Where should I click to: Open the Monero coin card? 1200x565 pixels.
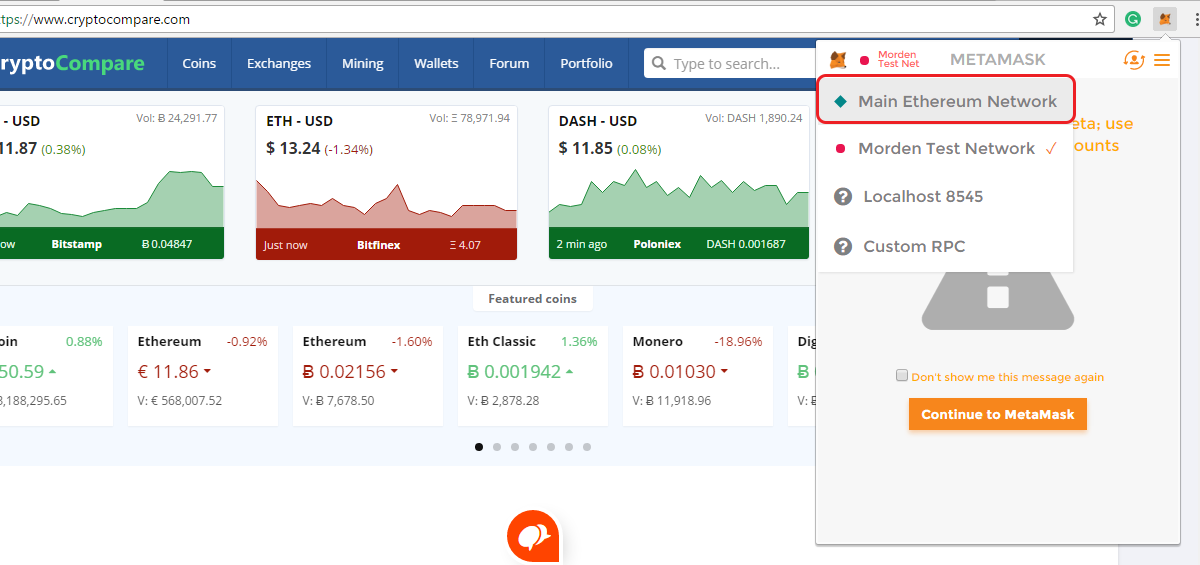click(698, 375)
